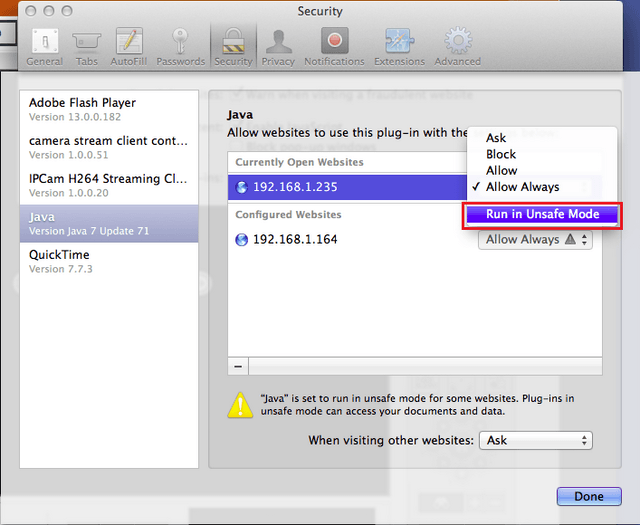Click the yellow unsafe mode warning icon

pos(240,405)
